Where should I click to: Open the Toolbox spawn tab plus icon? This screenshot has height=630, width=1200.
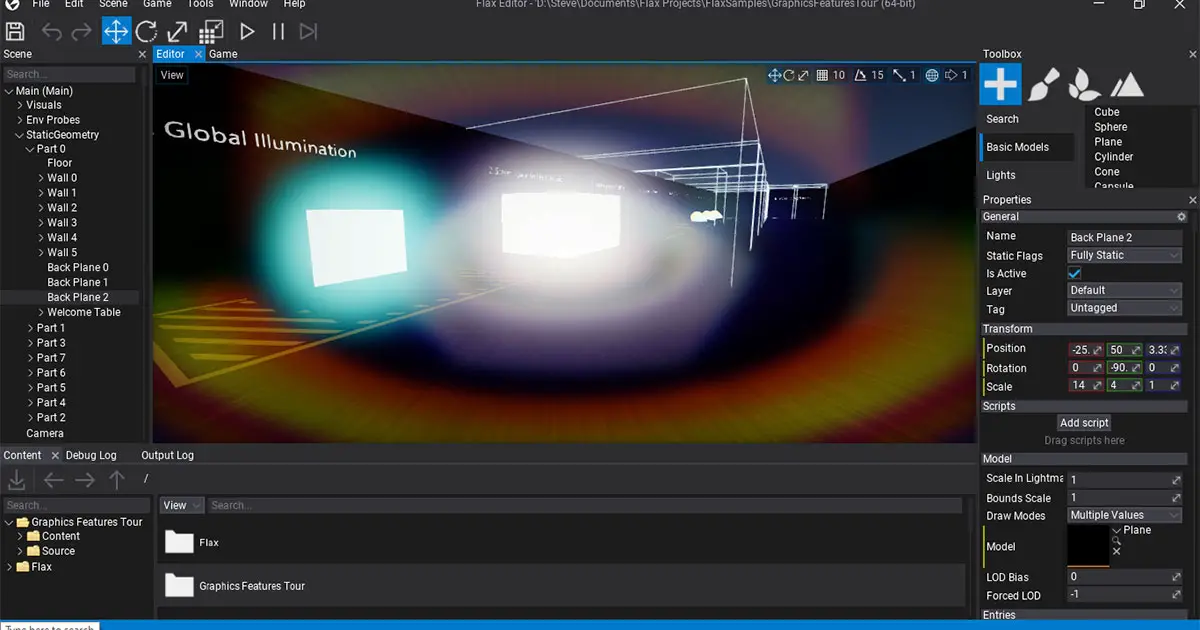(x=1000, y=85)
